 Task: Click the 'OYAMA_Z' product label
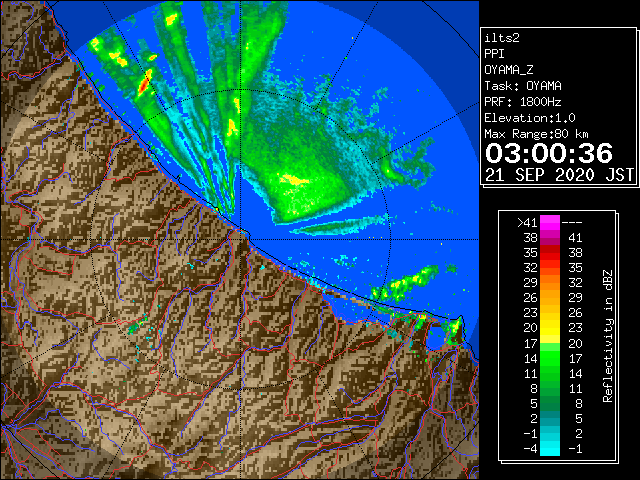[x=509, y=70]
